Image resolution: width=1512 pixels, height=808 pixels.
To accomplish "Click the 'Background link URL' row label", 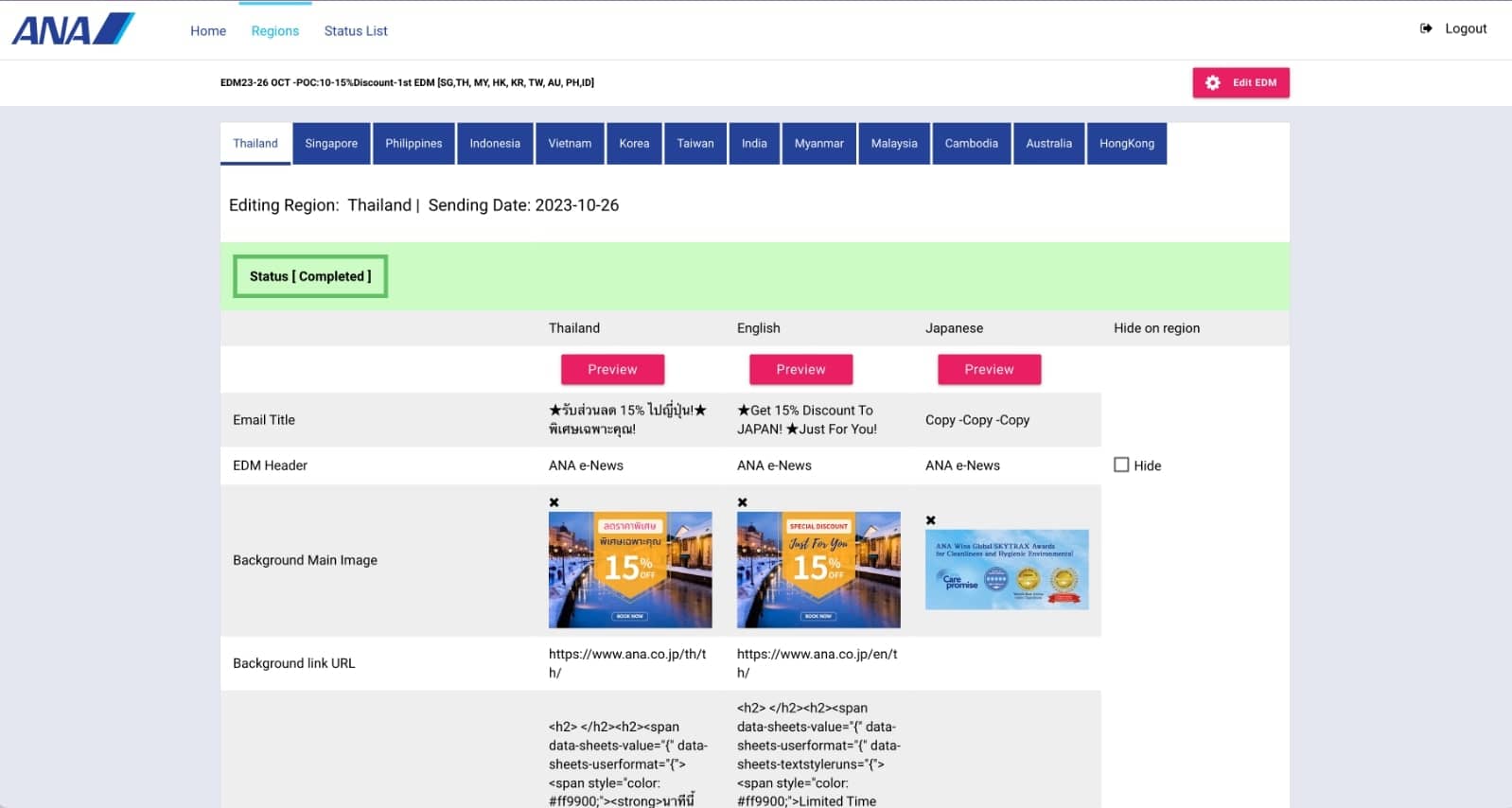I will click(294, 663).
